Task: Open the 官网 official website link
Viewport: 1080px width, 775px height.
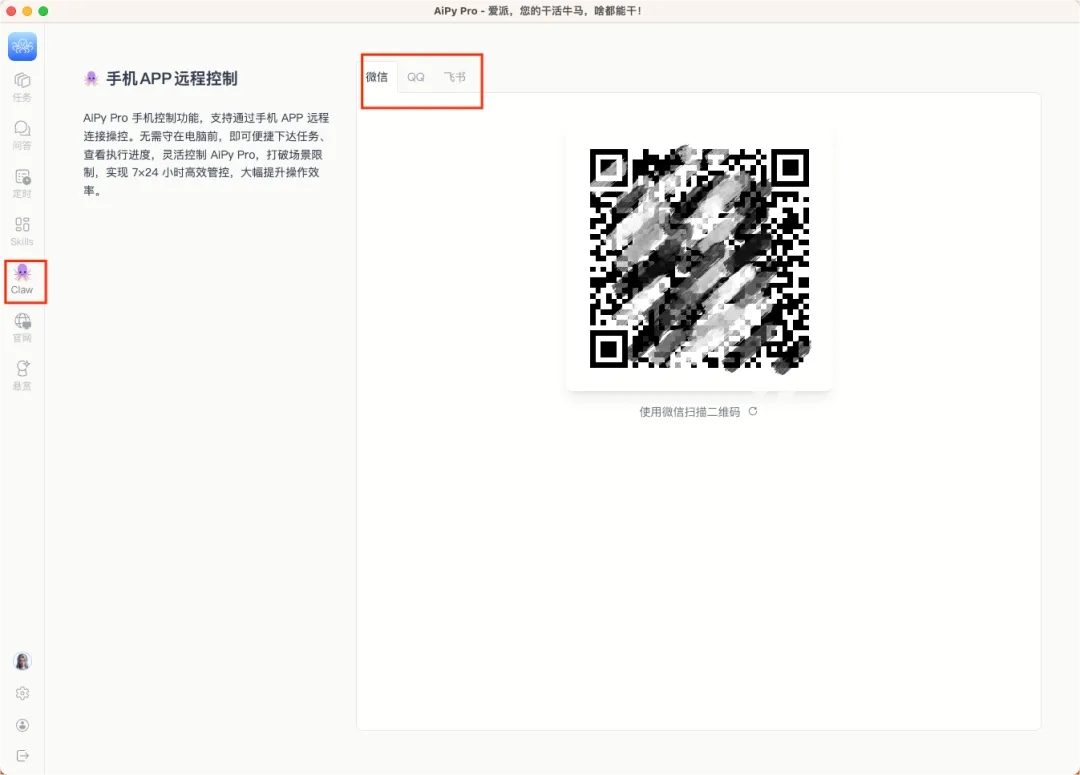Action: 22,328
